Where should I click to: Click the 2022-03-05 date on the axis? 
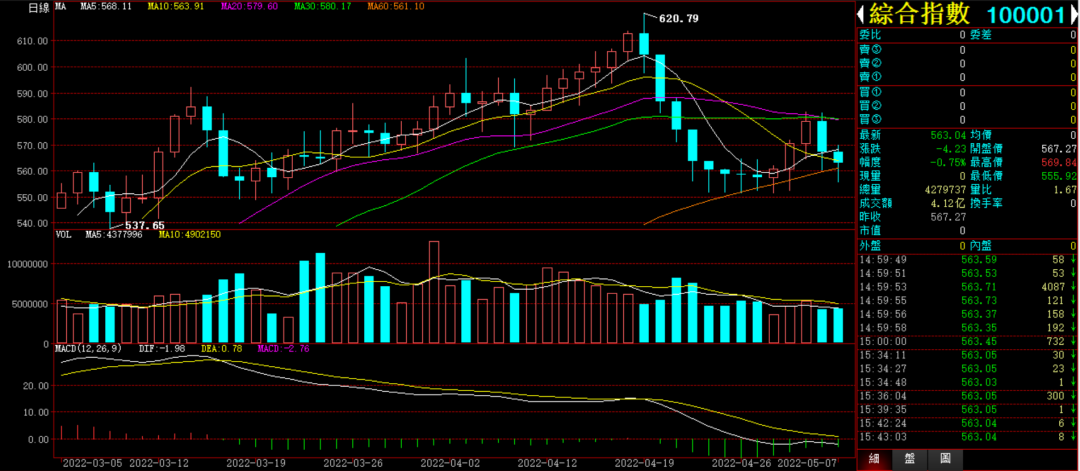[92, 463]
